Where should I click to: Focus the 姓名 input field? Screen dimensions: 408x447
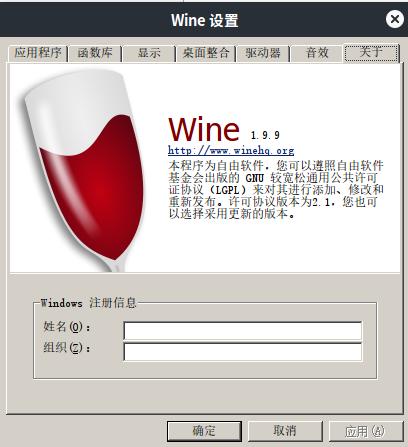coord(243,331)
